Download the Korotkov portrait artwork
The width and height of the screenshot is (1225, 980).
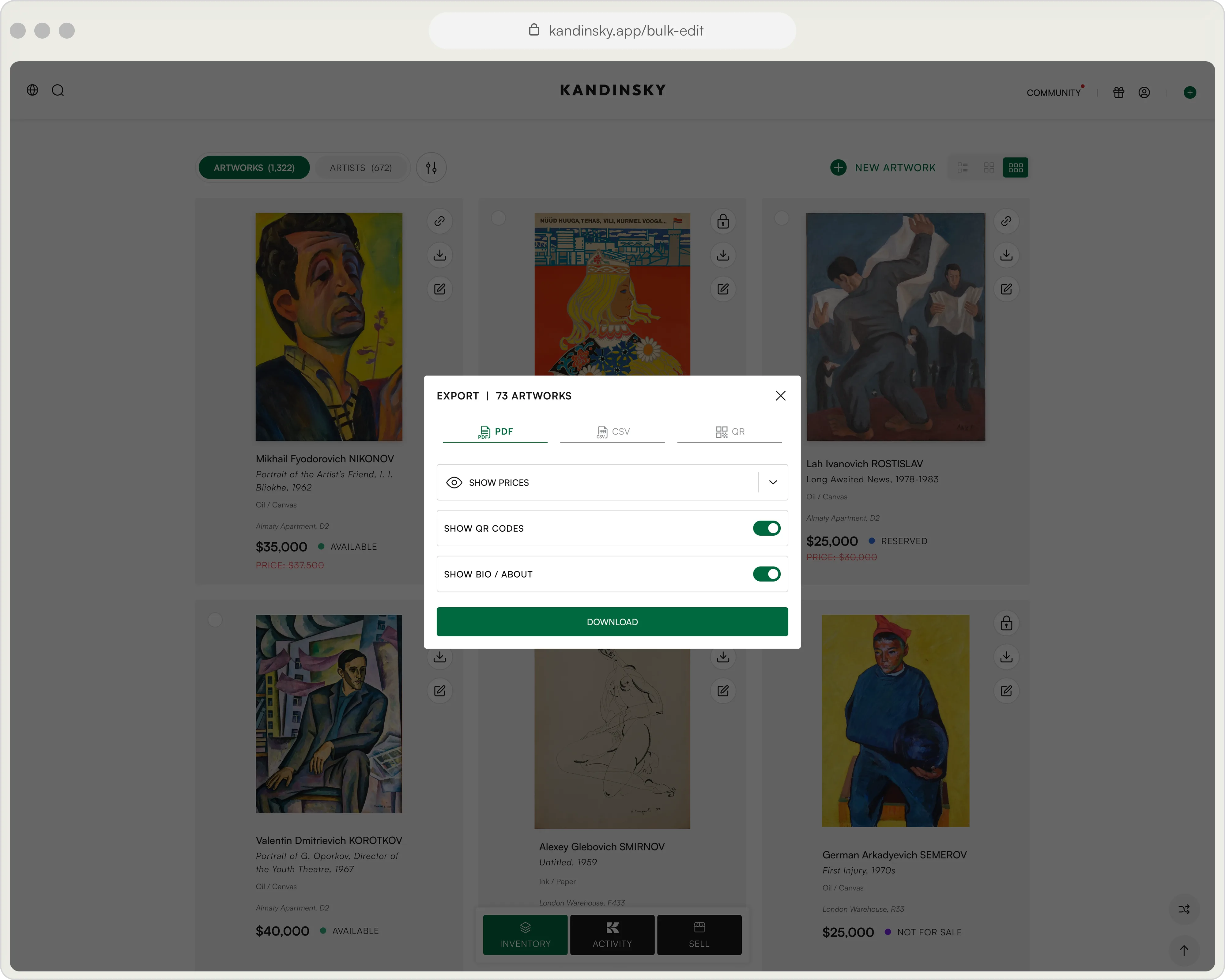[439, 657]
